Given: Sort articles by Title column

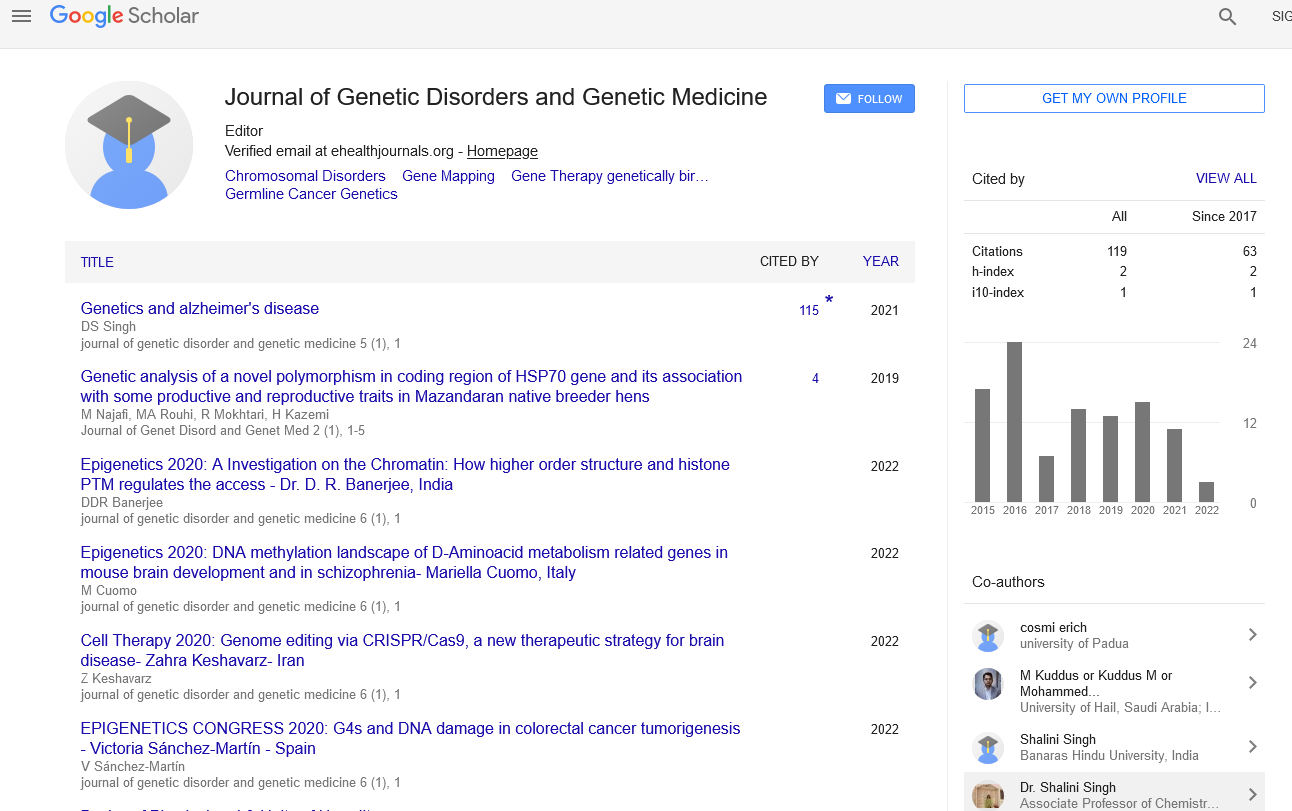Looking at the screenshot, I should click(97, 262).
